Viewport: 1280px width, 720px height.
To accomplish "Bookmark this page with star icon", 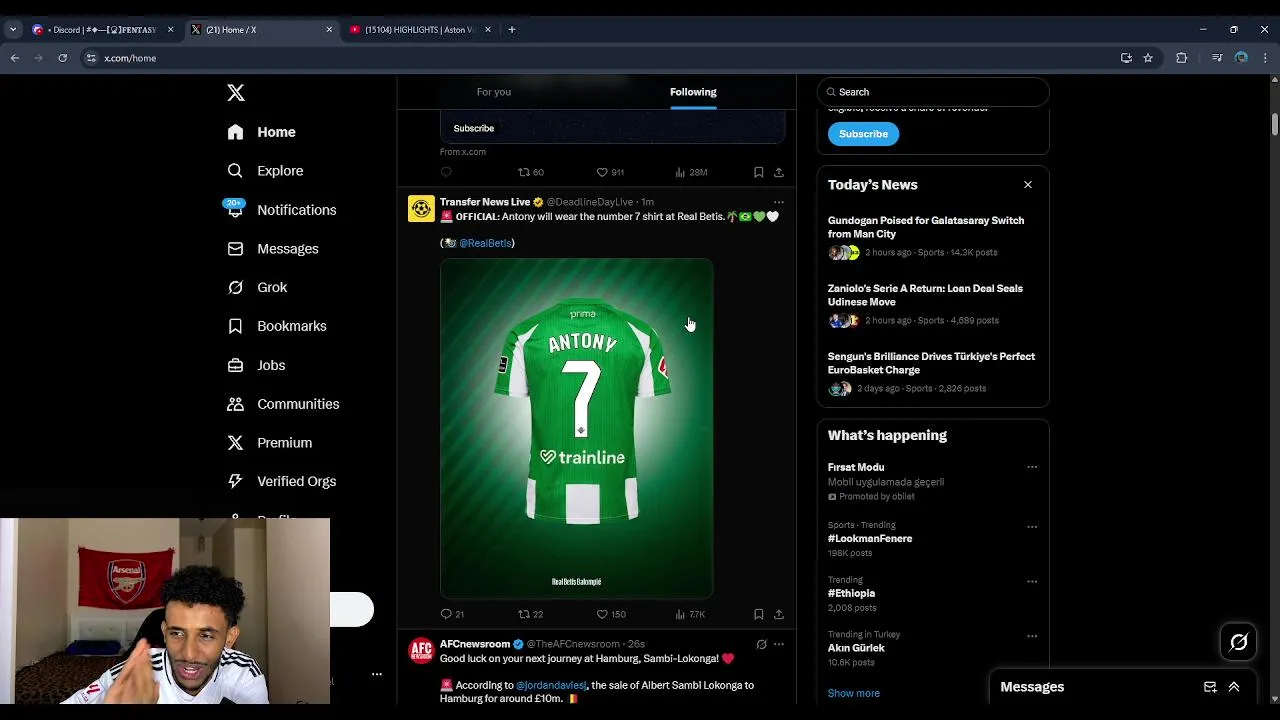I will pyautogui.click(x=1148, y=58).
